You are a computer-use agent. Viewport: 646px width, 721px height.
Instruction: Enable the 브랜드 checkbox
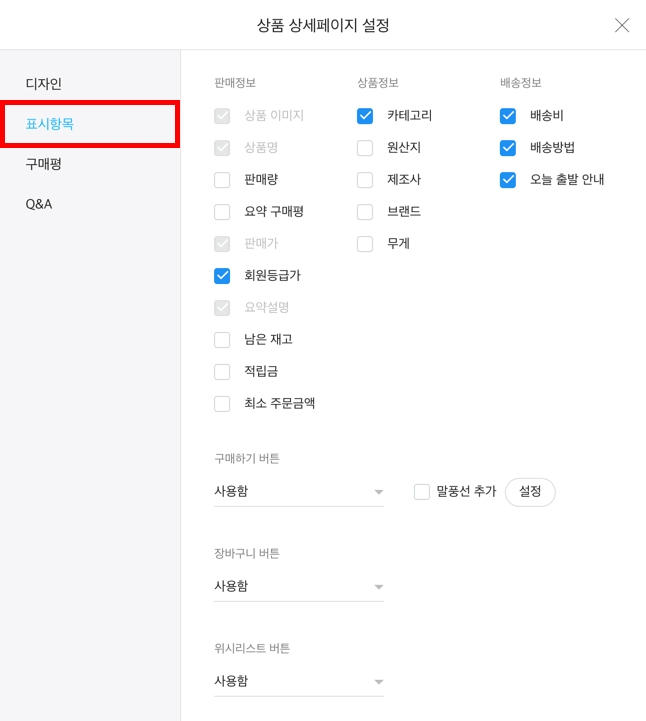click(x=365, y=212)
